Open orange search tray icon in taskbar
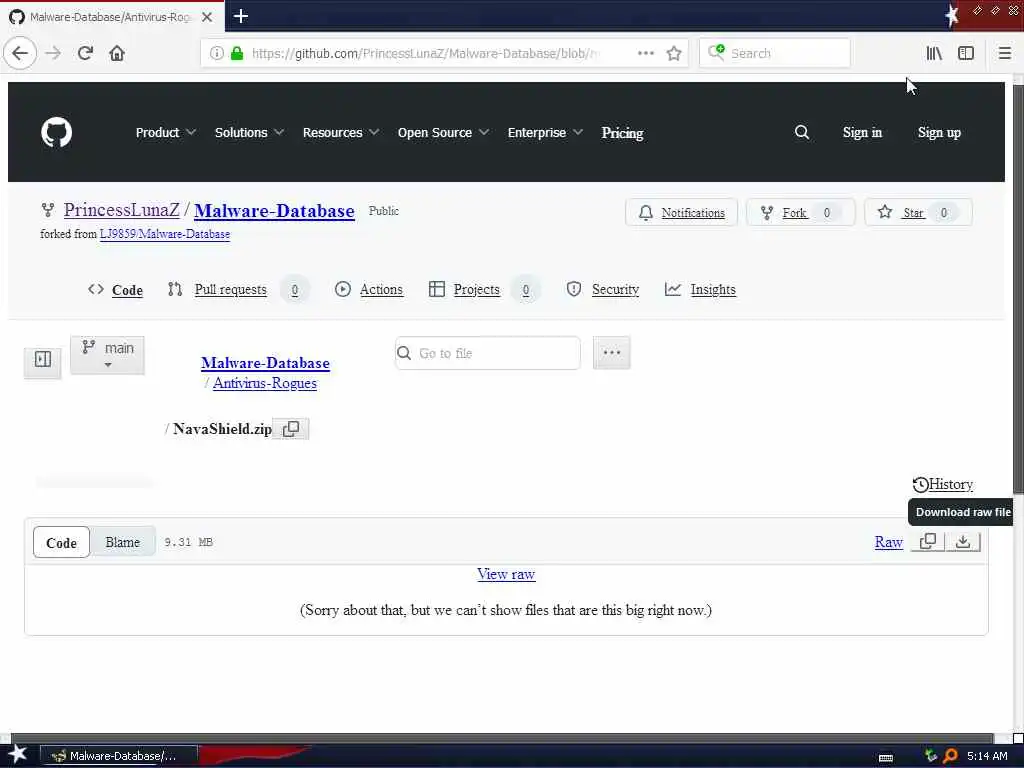Image resolution: width=1024 pixels, height=768 pixels. [x=950, y=756]
